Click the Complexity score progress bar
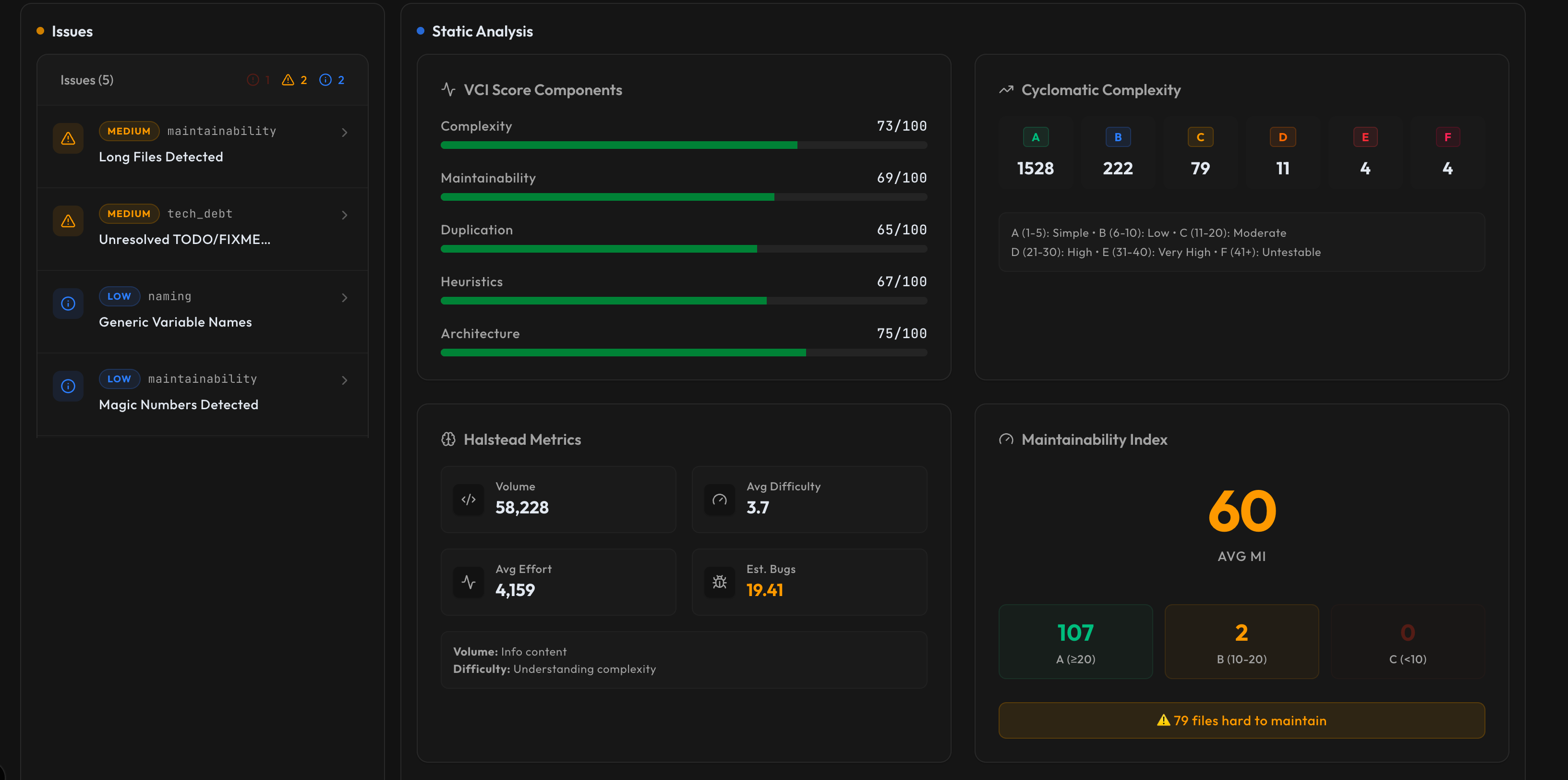The width and height of the screenshot is (1568, 780). (x=684, y=145)
